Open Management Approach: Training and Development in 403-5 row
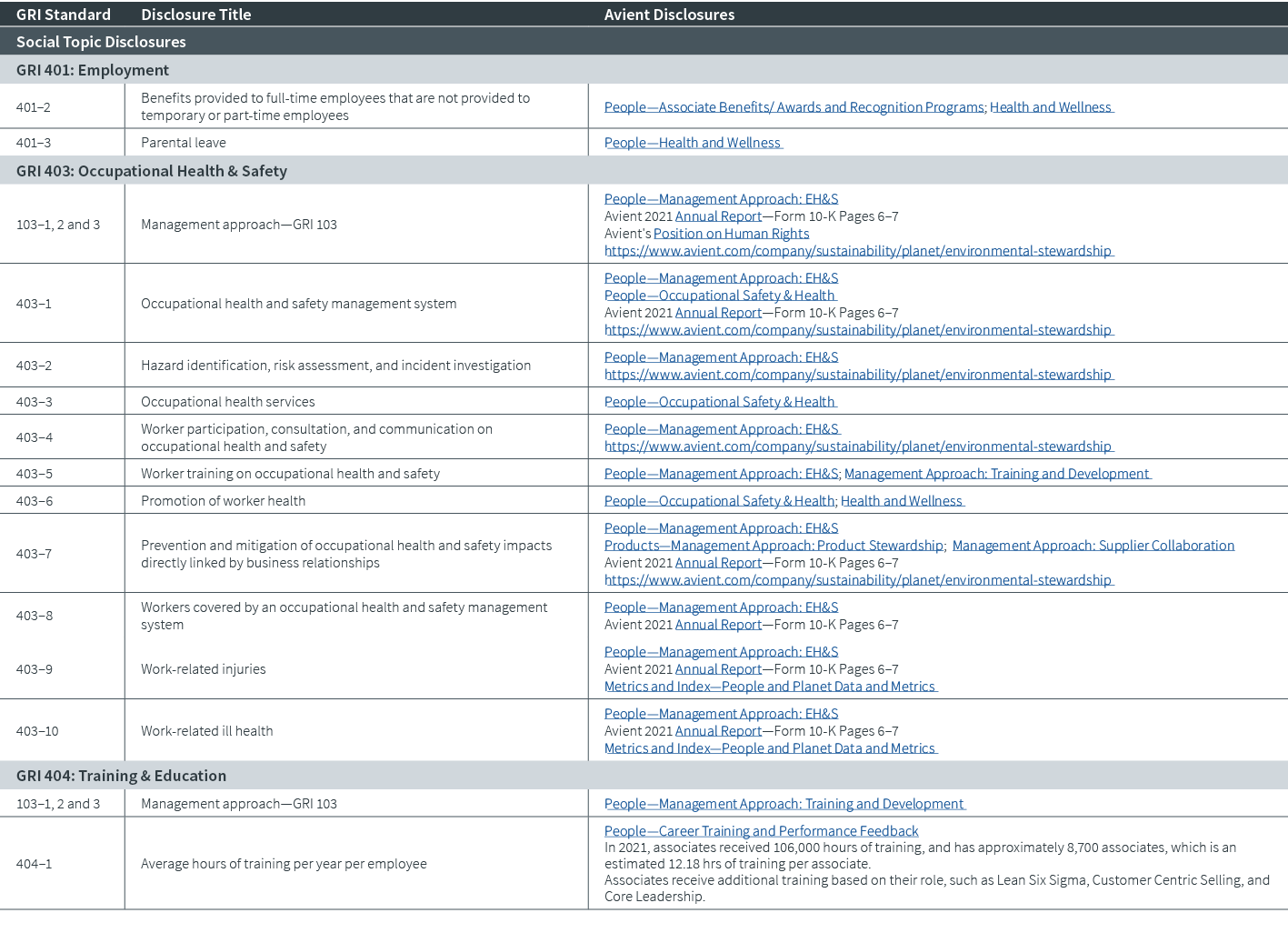Image resolution: width=1288 pixels, height=933 pixels. [996, 474]
